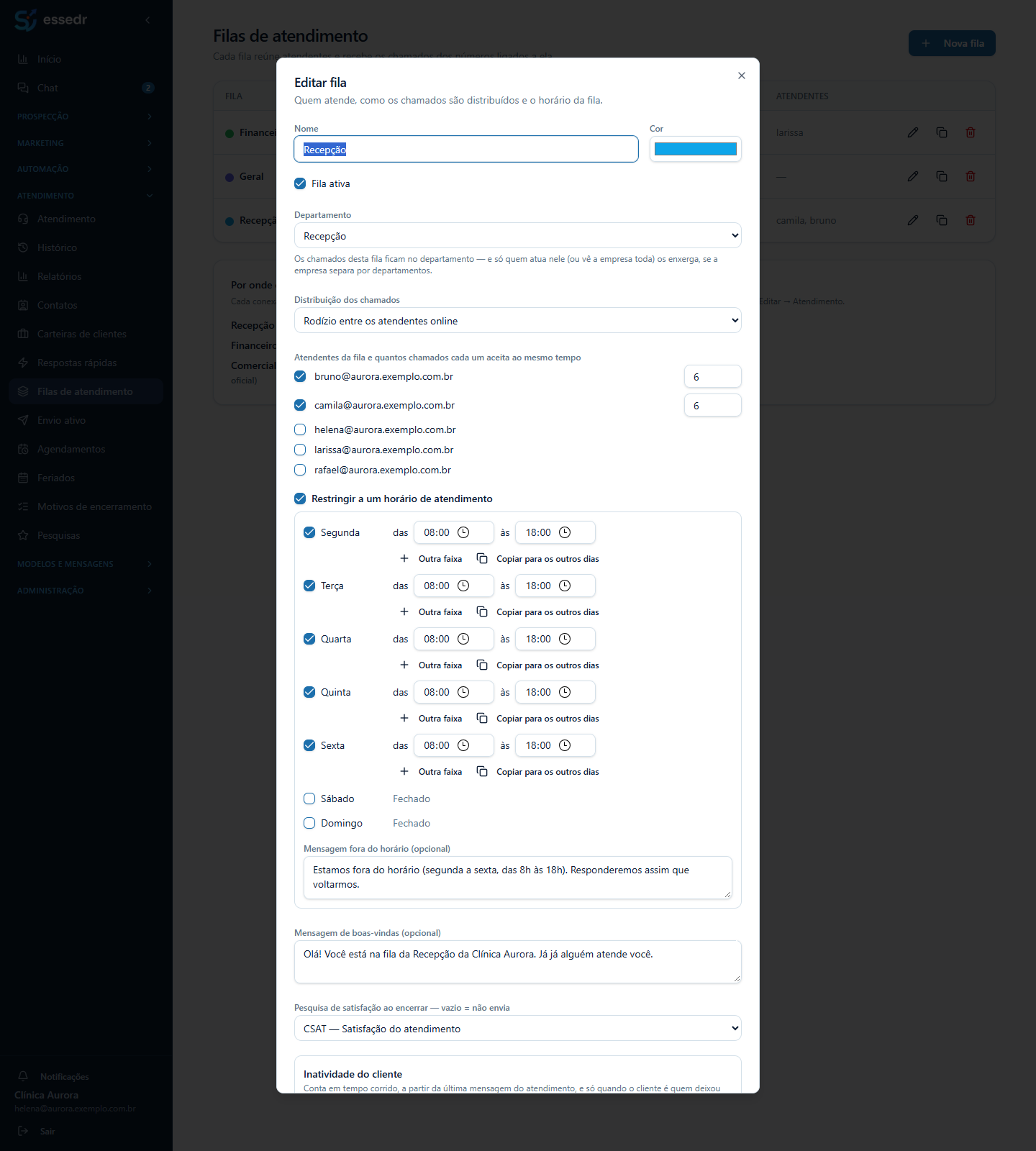Viewport: 1036px width, 1151px height.
Task: Open Chat in the sidebar
Action: click(86, 88)
